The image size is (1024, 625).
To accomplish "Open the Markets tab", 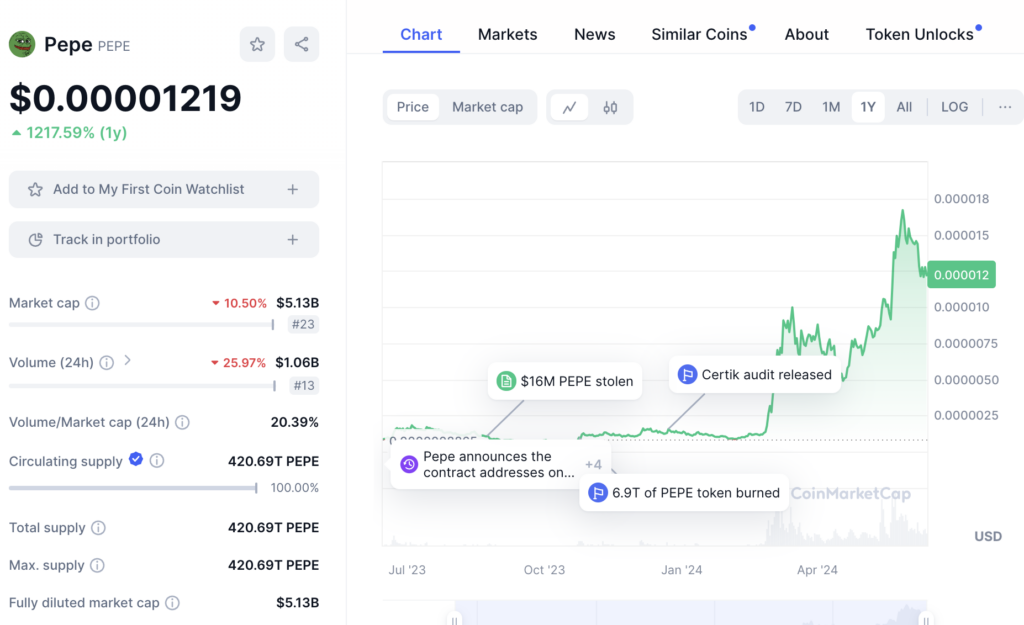I will [x=507, y=34].
